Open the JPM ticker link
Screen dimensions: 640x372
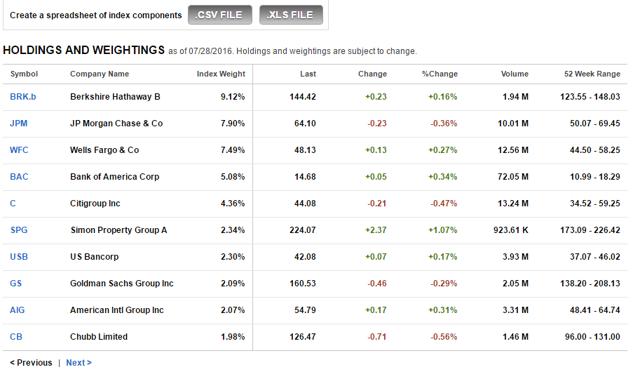point(18,123)
